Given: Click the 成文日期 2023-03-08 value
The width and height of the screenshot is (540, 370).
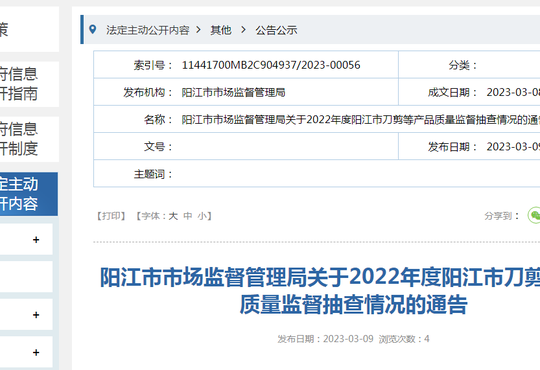Looking at the screenshot, I should (x=513, y=92).
